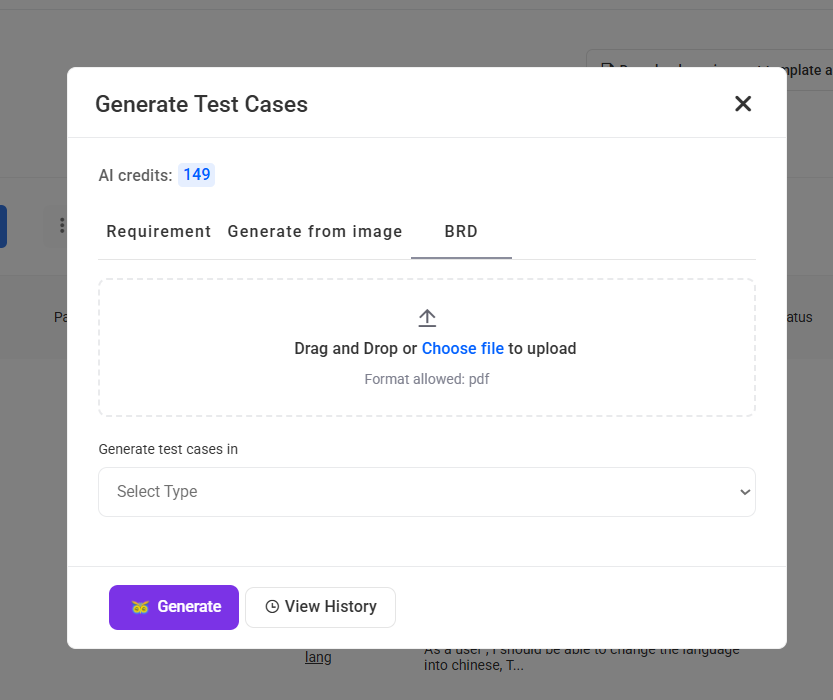The width and height of the screenshot is (833, 700).
Task: Click the AI credits 149 badge
Action: point(197,175)
